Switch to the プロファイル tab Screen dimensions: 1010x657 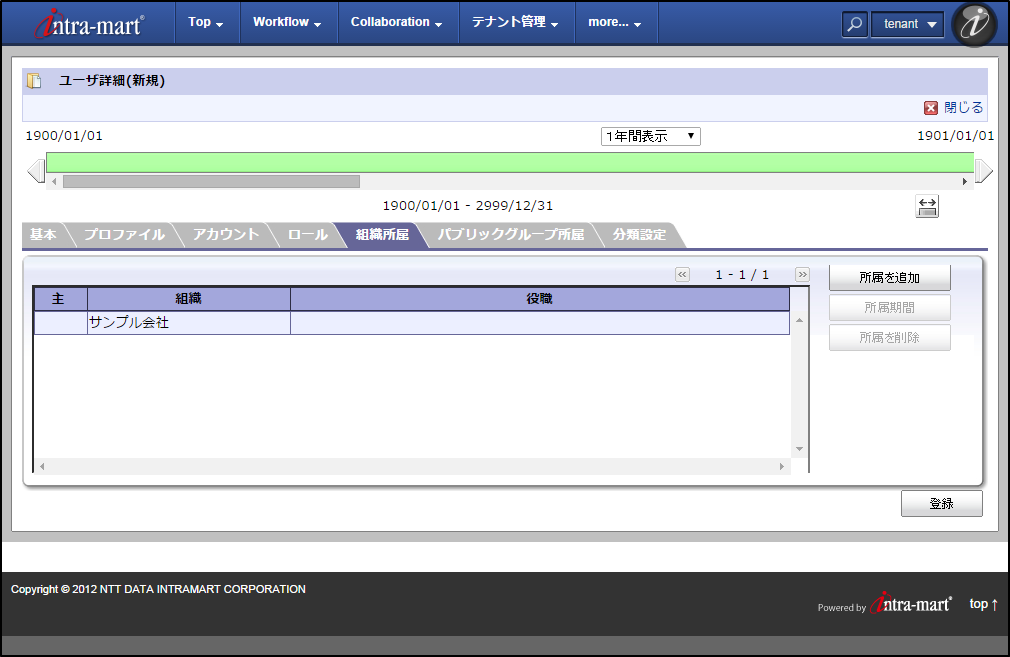point(124,235)
